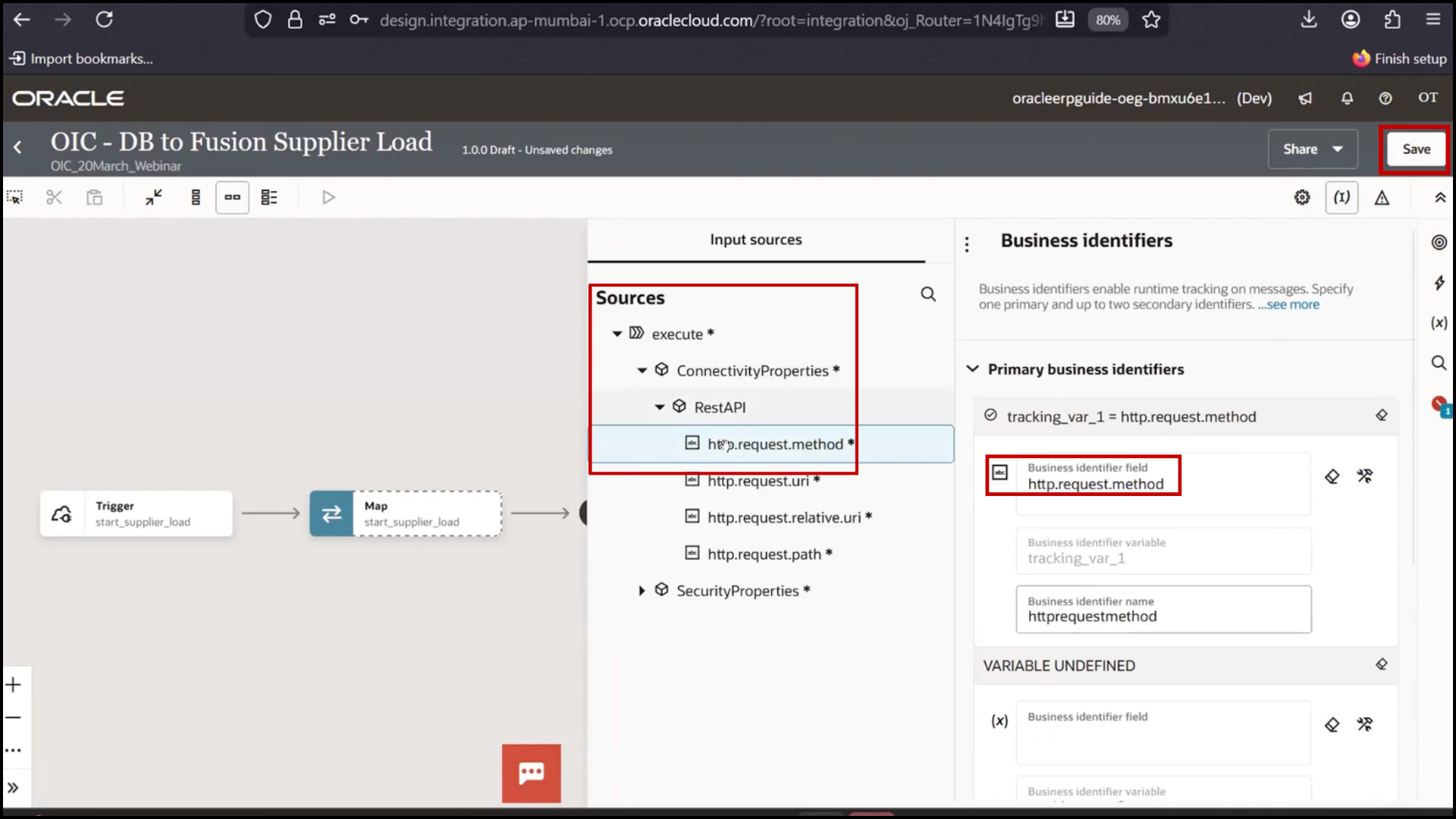Activate the select-area tool in the toolbar
Viewport: 1456px width, 819px height.
tap(14, 197)
